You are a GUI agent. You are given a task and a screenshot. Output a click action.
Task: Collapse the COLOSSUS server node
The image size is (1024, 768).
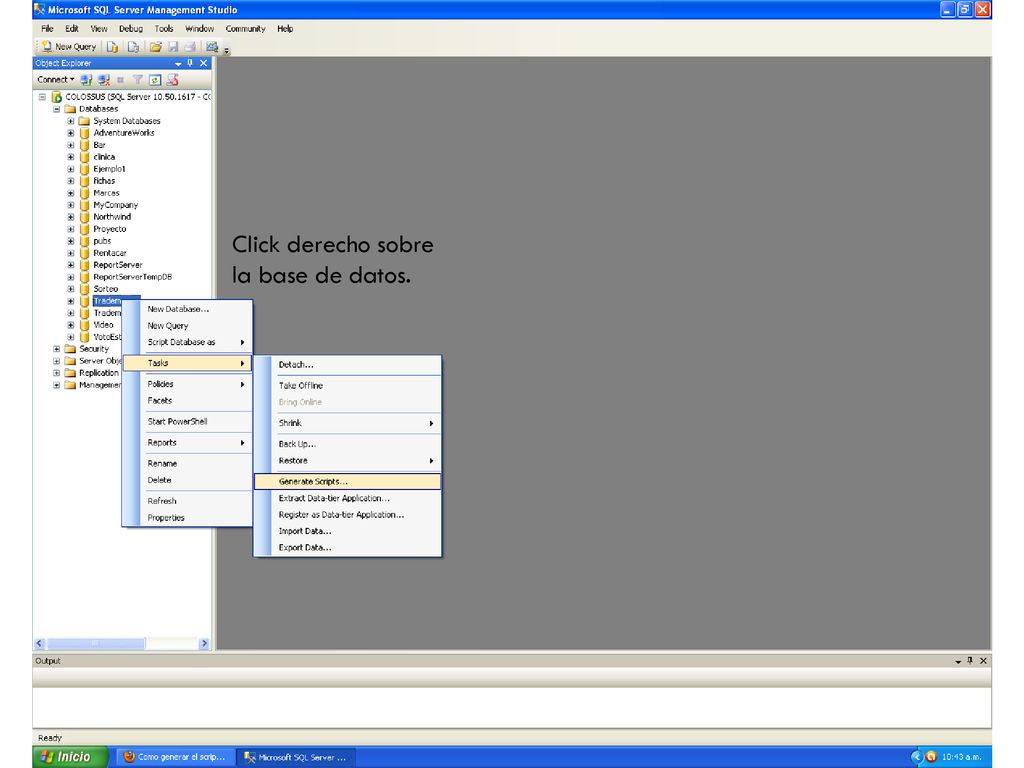pyautogui.click(x=42, y=97)
